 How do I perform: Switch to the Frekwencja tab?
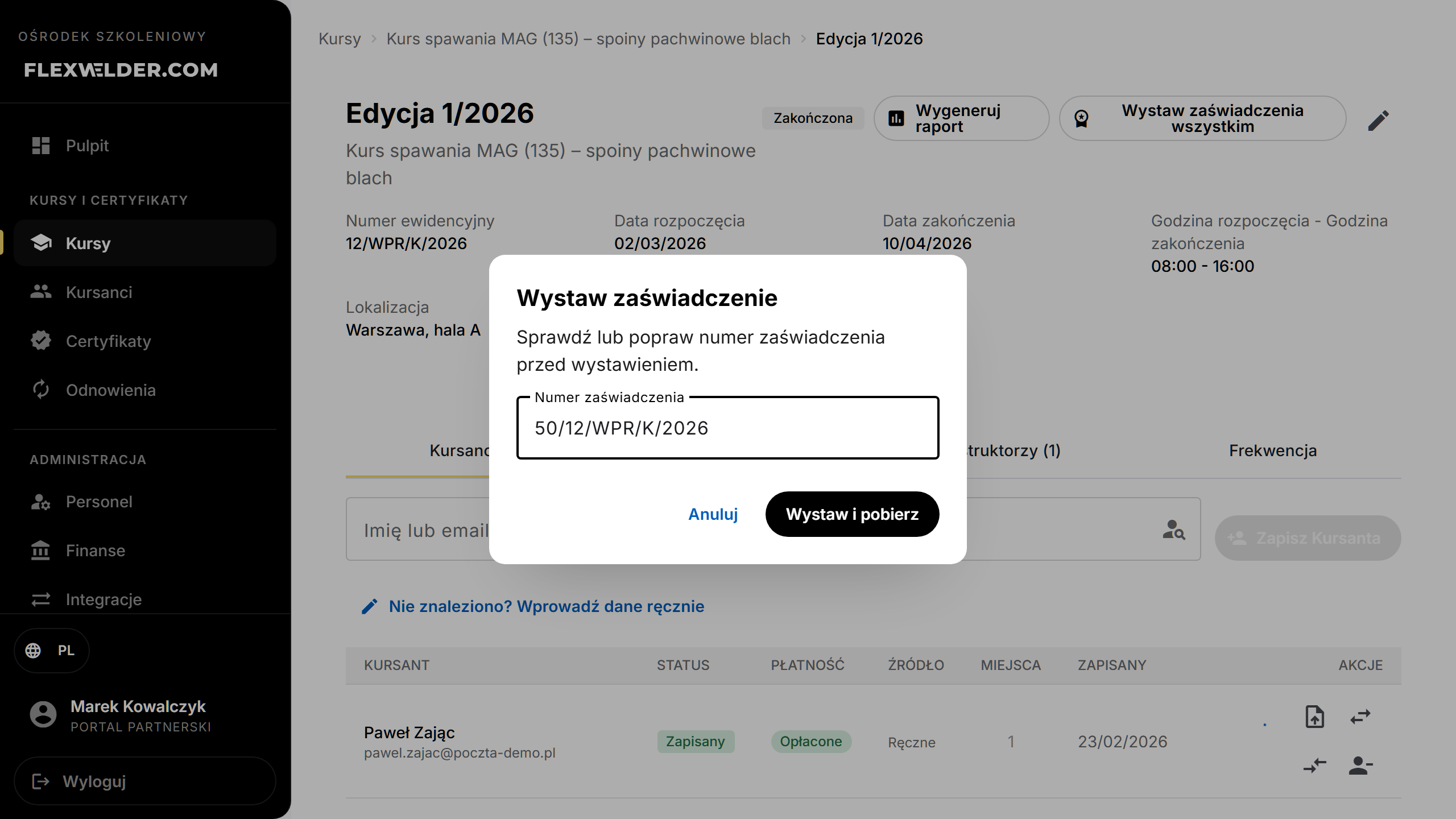pos(1273,450)
